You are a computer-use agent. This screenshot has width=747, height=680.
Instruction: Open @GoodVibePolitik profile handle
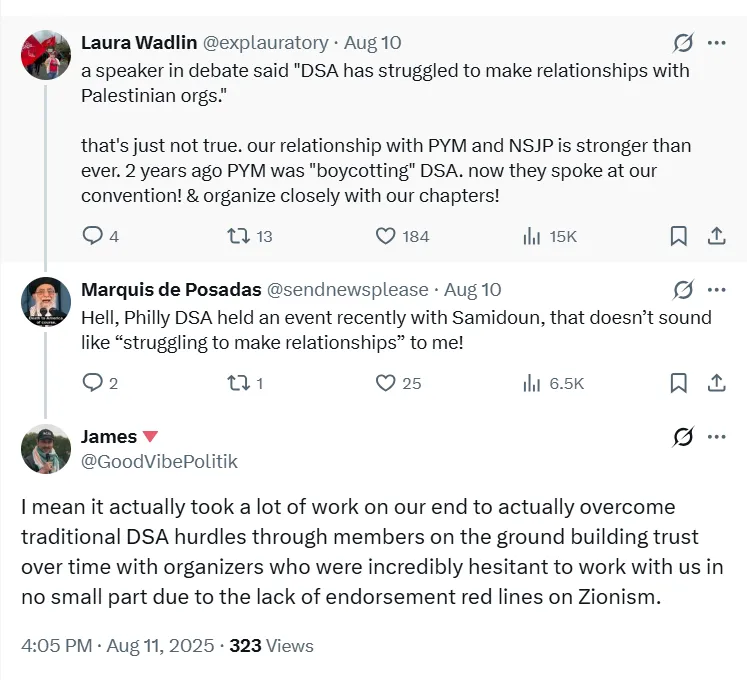coord(159,461)
